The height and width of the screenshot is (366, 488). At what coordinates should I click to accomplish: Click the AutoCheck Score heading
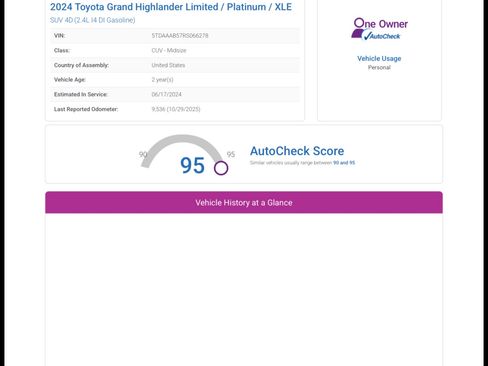[297, 151]
